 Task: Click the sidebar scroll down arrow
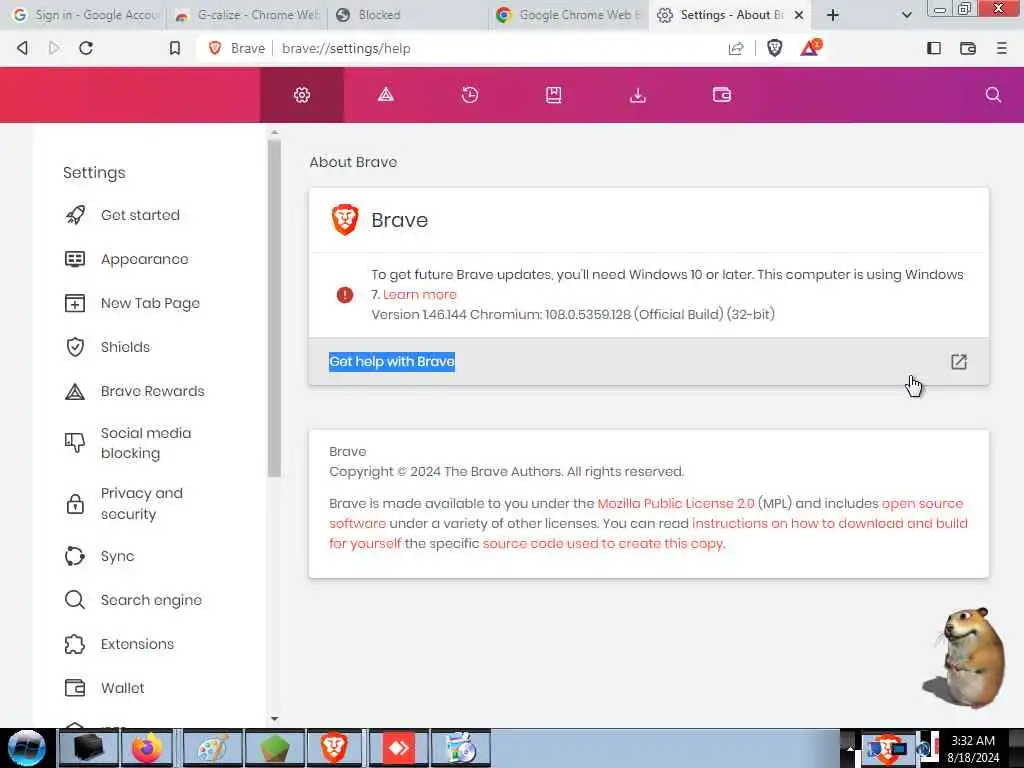tap(274, 718)
